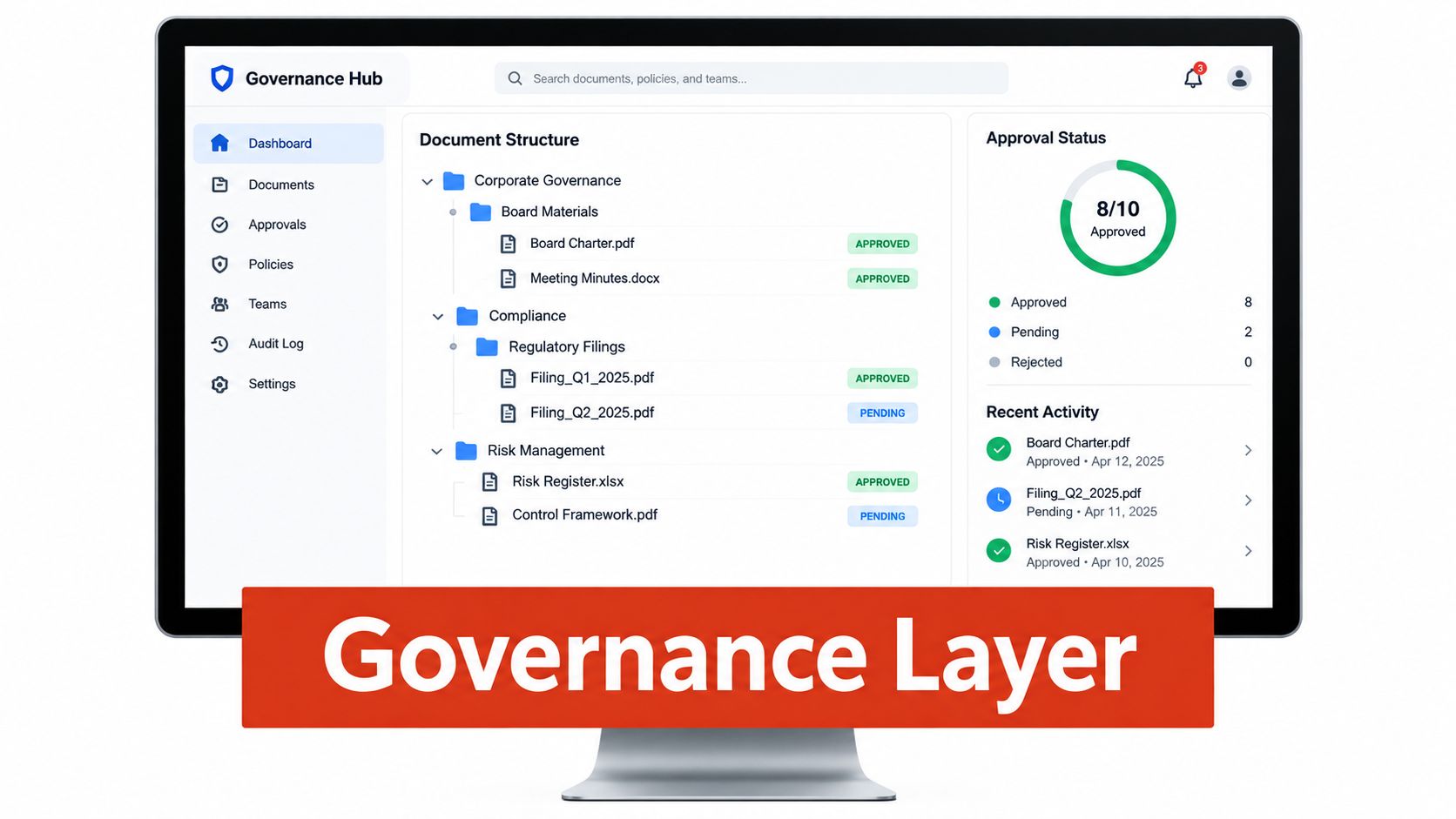Open Board Charter.pdf activity chevron
1456x819 pixels.
[x=1248, y=450]
